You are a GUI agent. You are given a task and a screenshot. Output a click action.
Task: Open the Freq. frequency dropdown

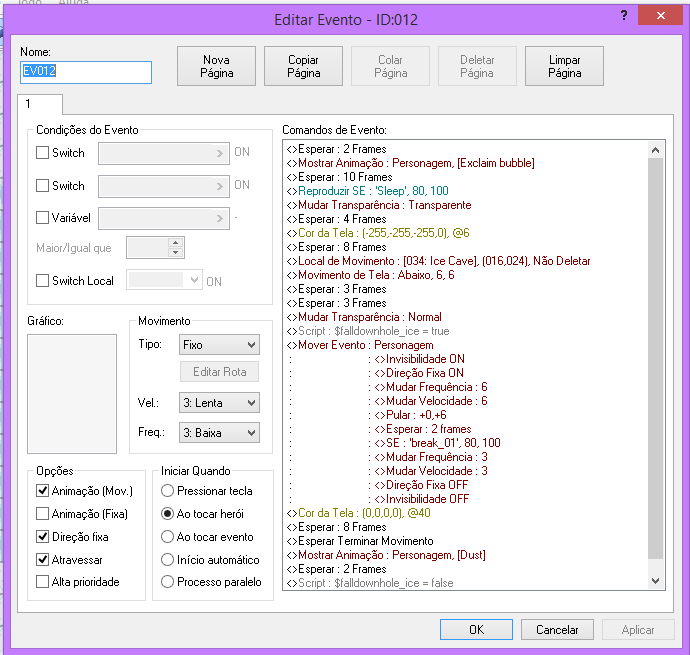(219, 433)
